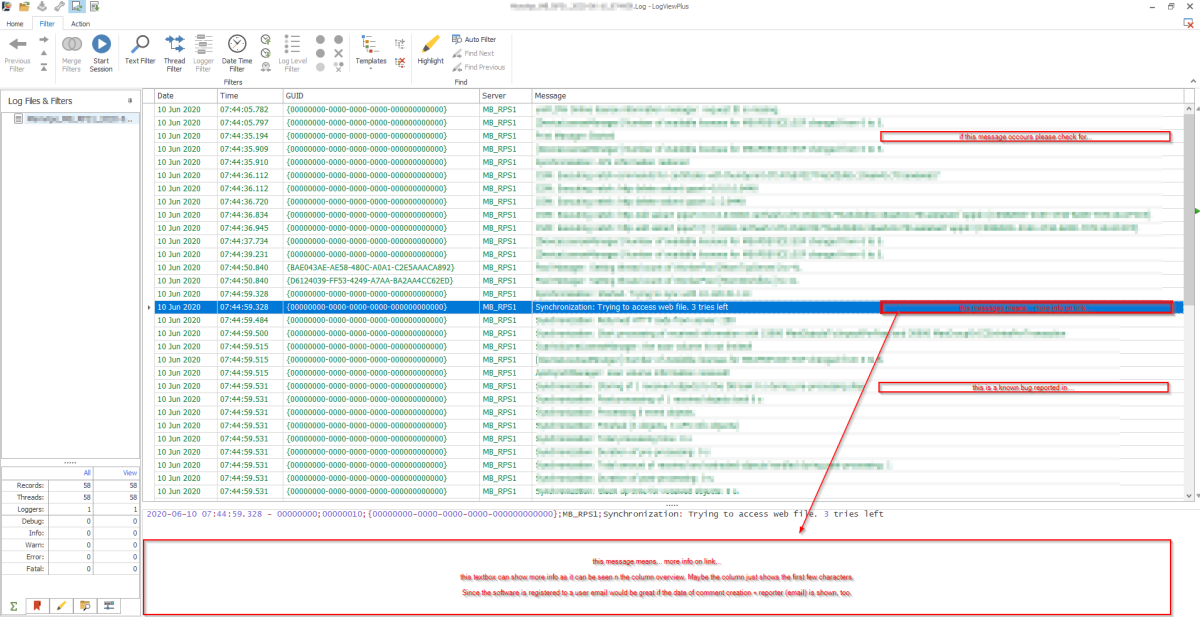Select the row with time 07:44:35.194

668,135
